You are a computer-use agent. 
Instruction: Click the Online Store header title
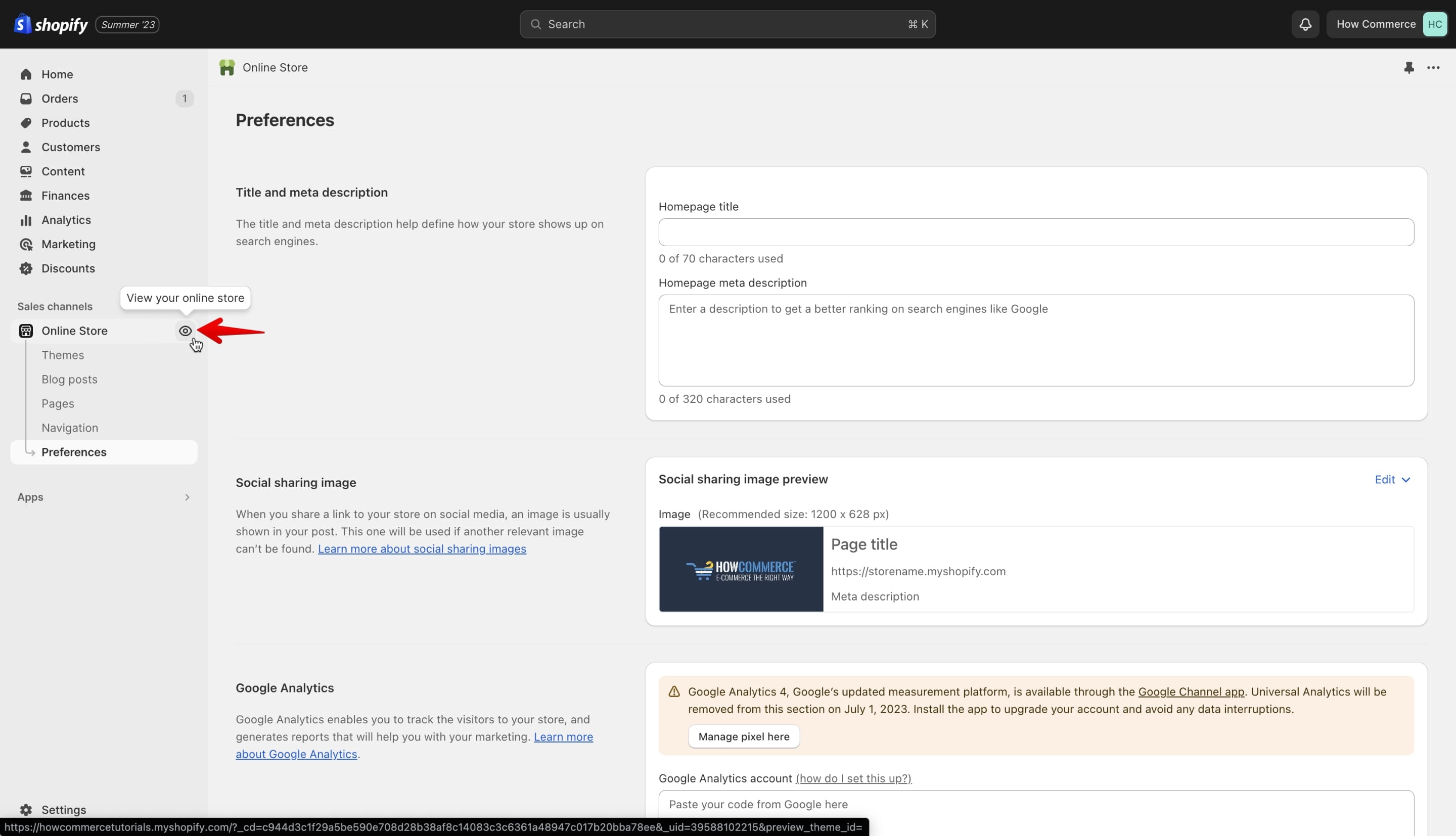coord(275,67)
